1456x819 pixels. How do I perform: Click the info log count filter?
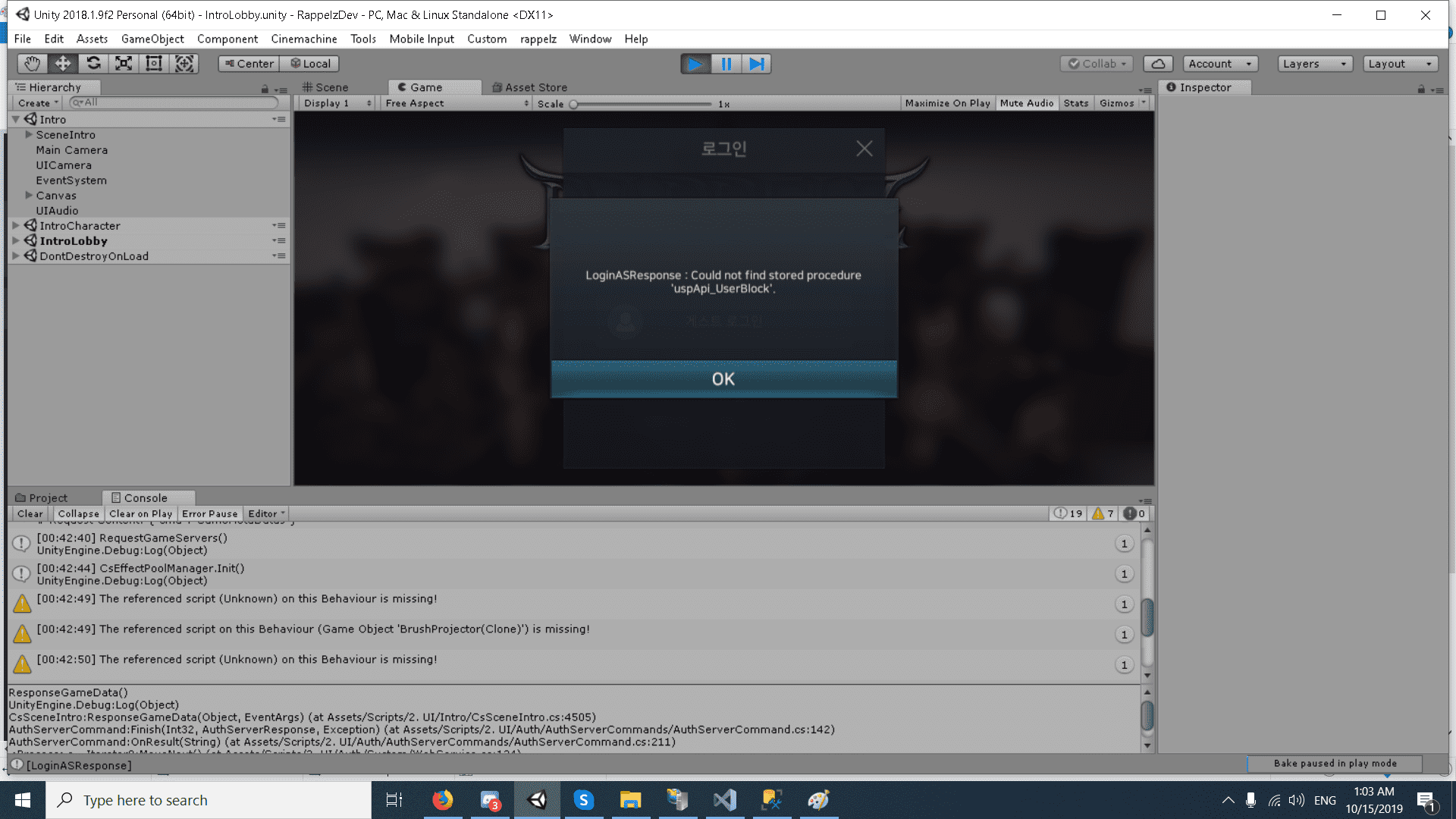click(x=1068, y=513)
